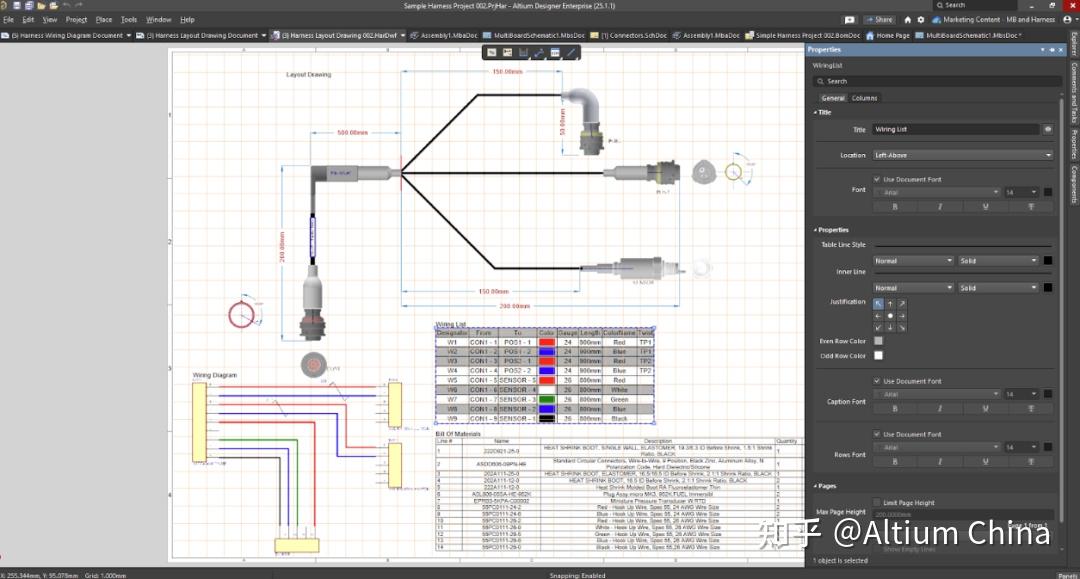
Task: Open settings gear in top right
Action: 921,20
